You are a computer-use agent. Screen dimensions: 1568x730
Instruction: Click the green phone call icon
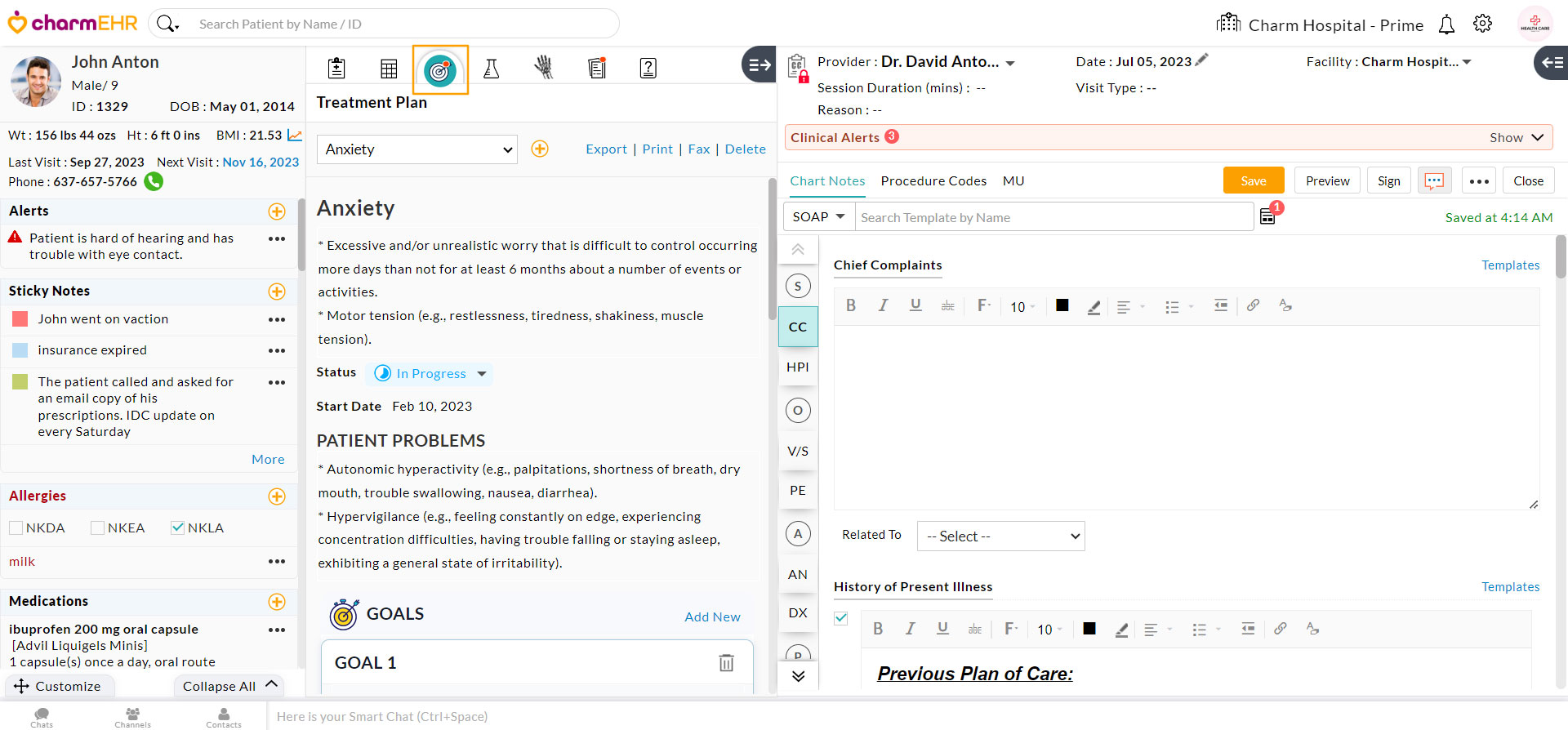(x=154, y=181)
